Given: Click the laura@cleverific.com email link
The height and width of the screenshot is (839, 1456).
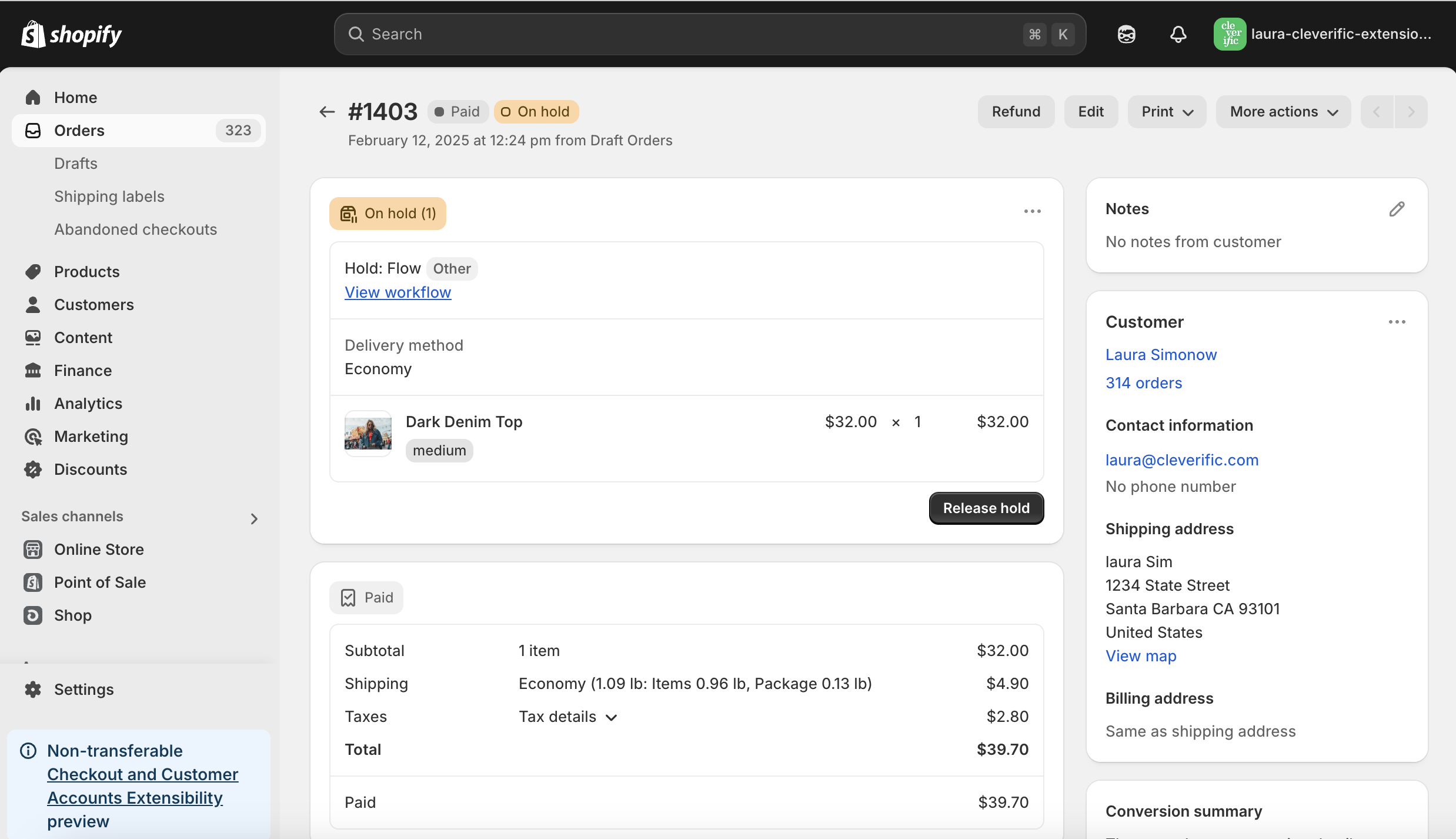Looking at the screenshot, I should [x=1182, y=460].
